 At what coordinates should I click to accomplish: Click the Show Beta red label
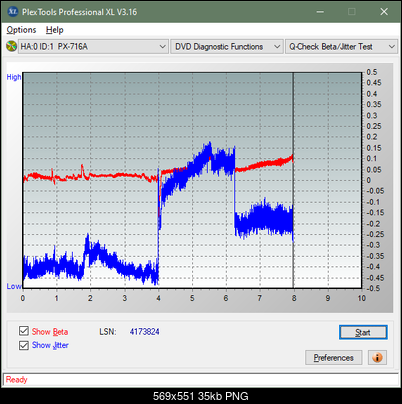pyautogui.click(x=50, y=332)
